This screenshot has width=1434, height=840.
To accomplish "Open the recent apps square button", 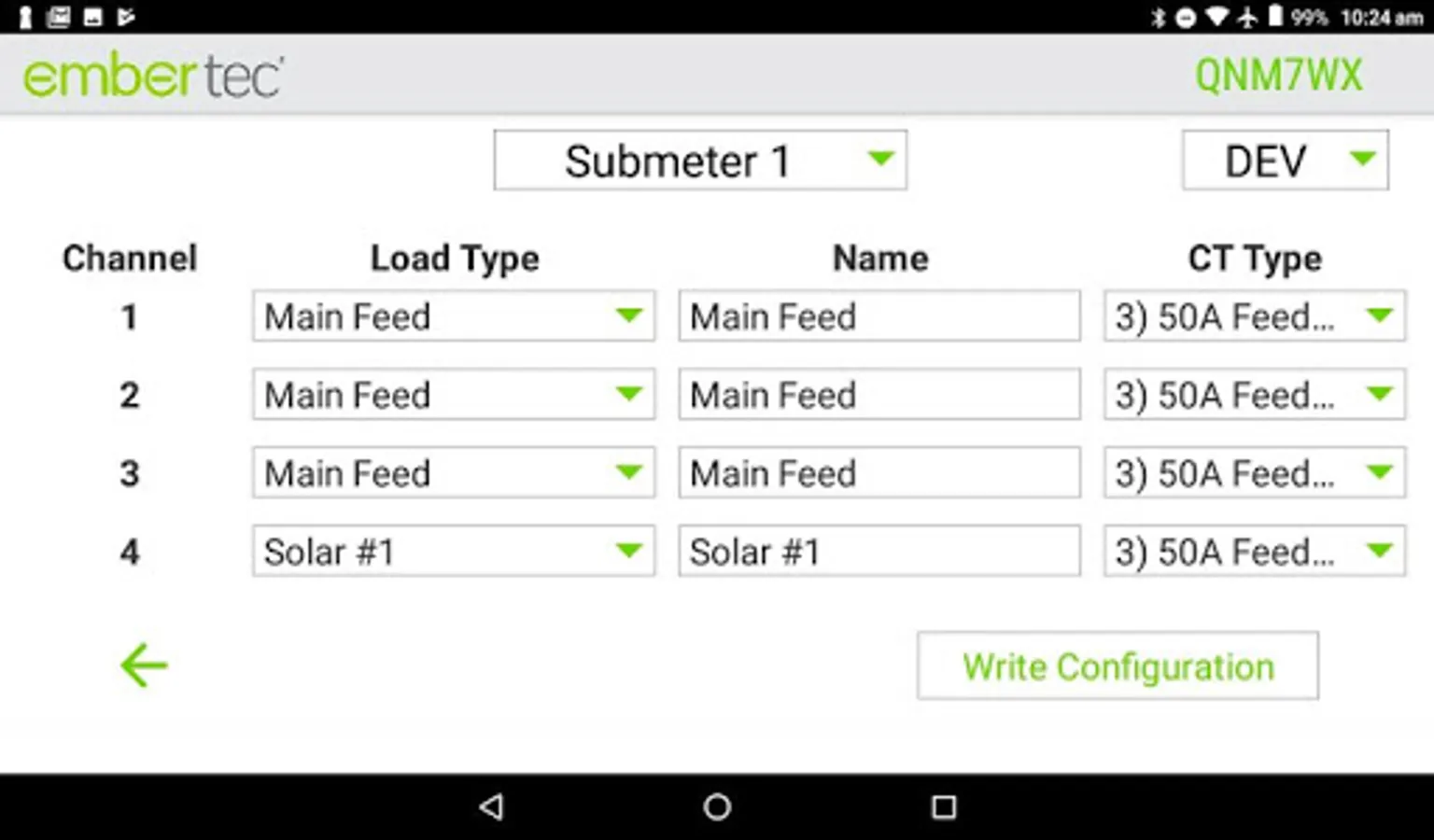I will tap(944, 806).
